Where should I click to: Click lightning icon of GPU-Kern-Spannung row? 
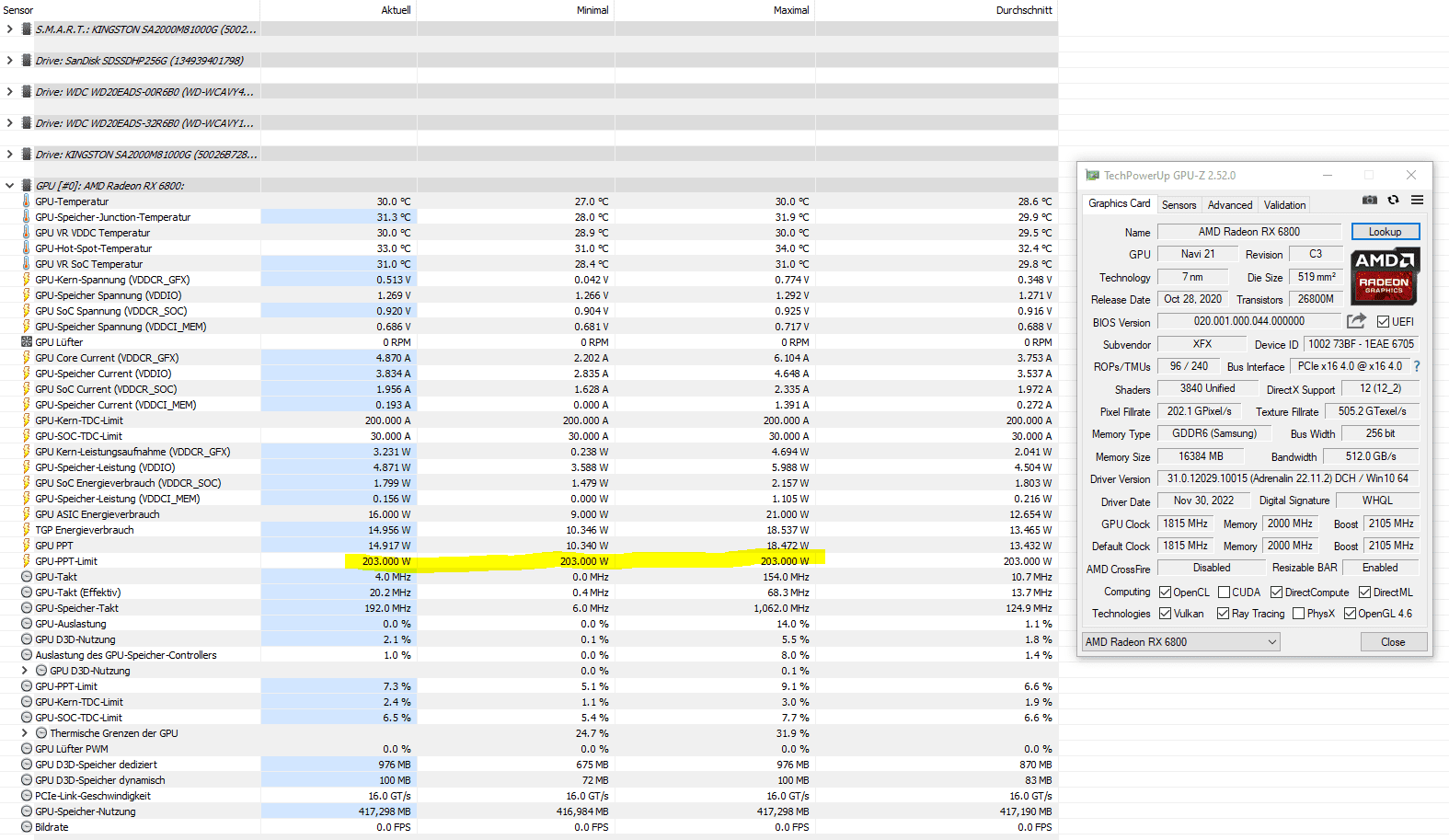click(27, 280)
